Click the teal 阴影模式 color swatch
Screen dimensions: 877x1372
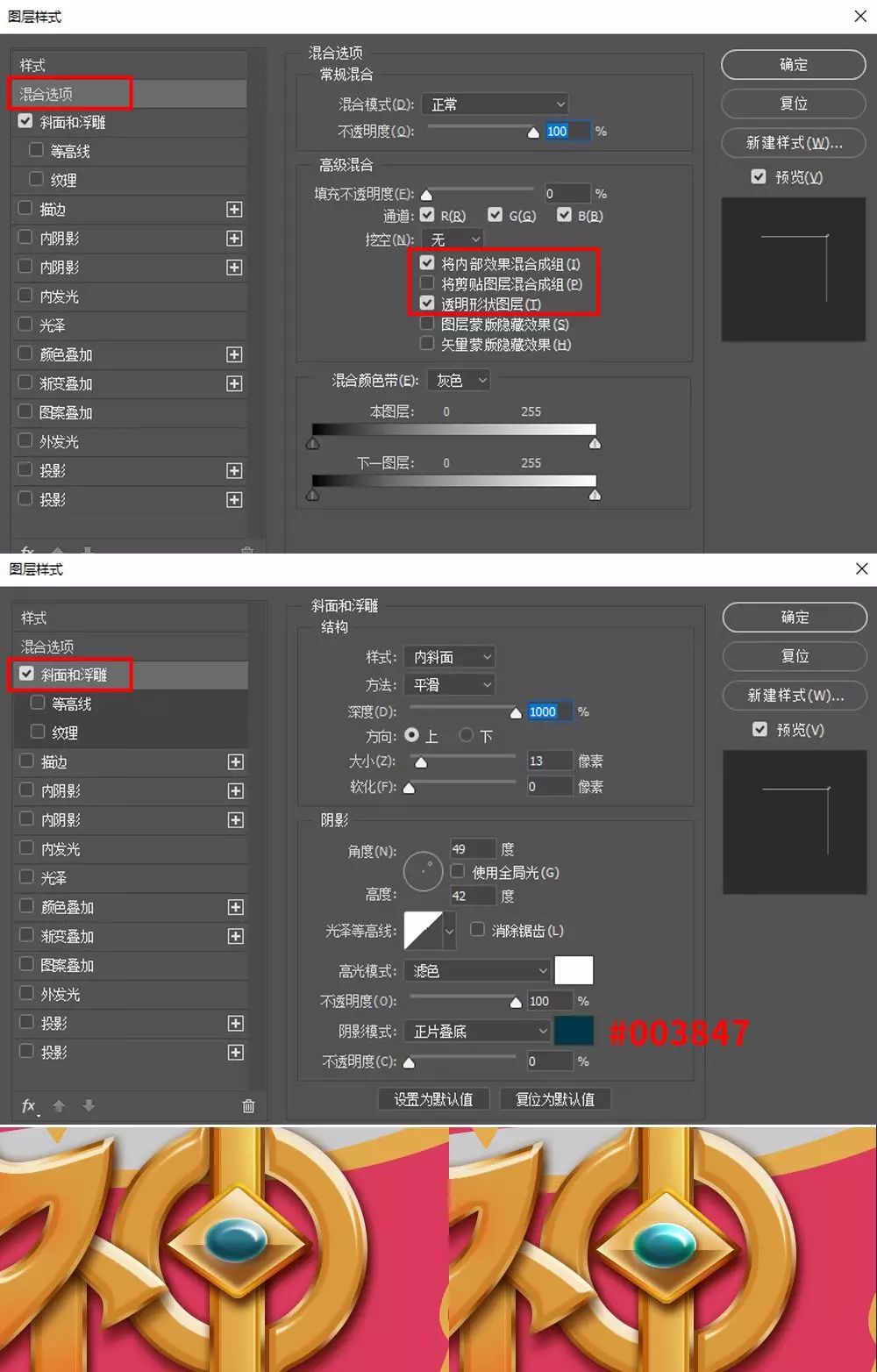574,1030
